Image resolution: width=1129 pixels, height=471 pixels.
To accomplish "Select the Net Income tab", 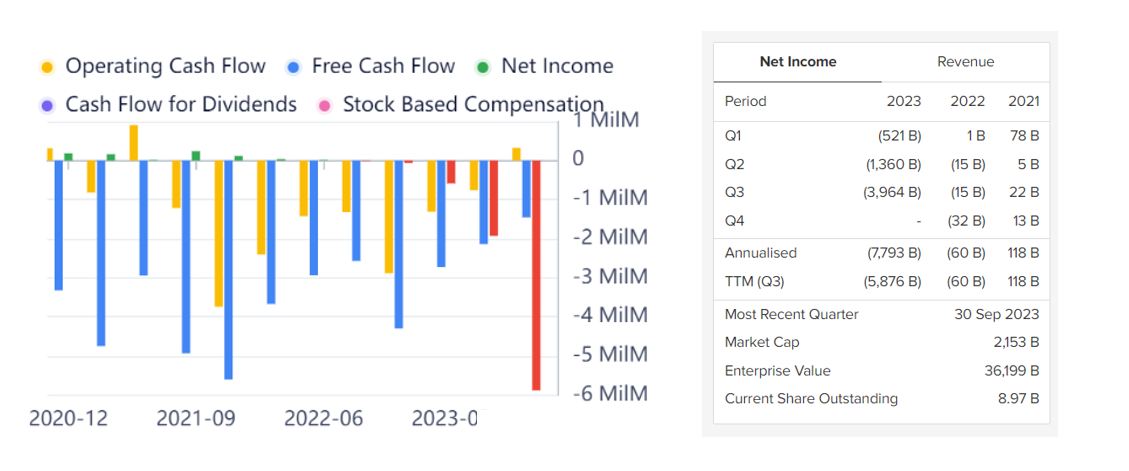I will pos(797,62).
